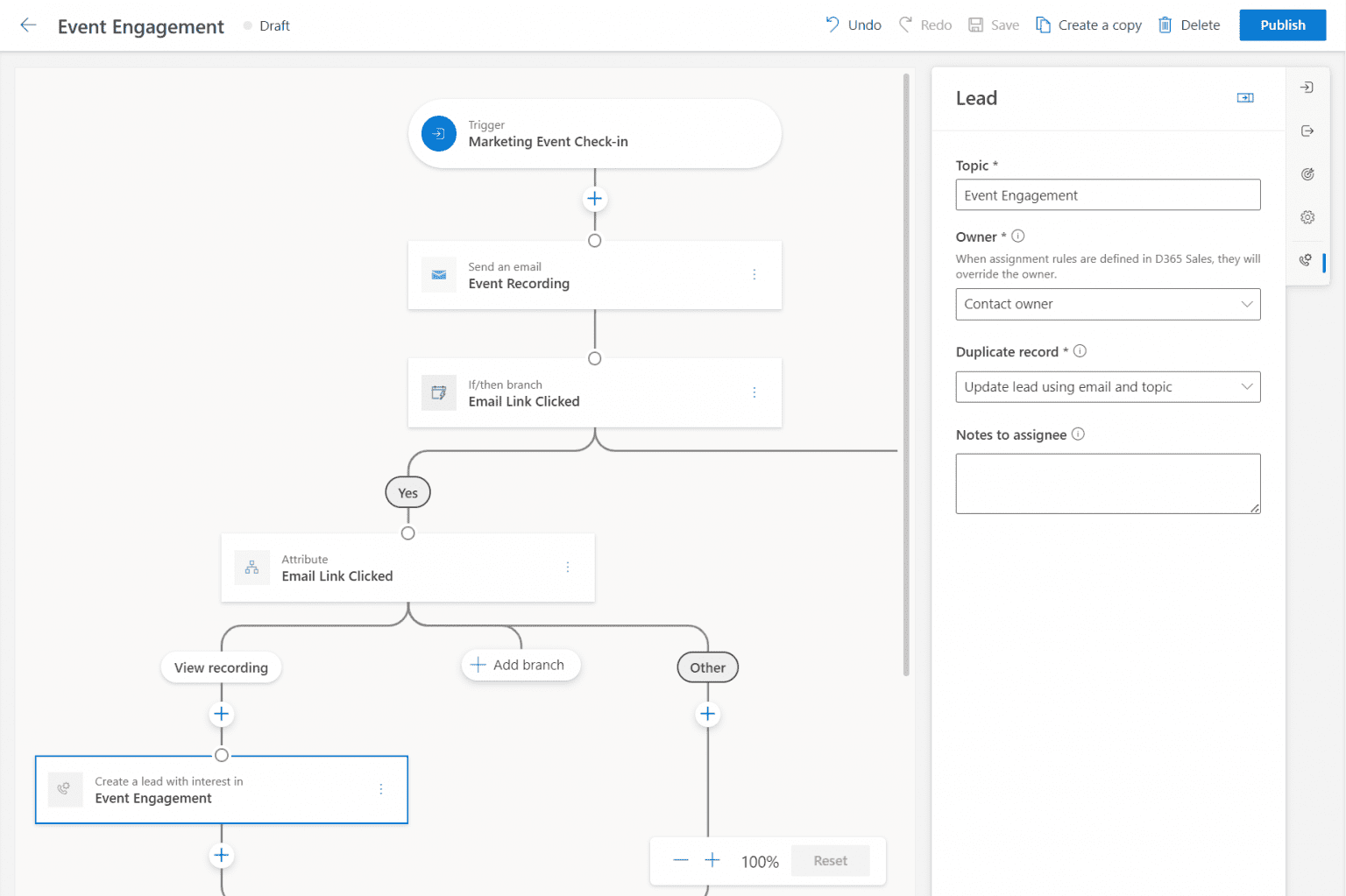1346x896 pixels.
Task: Switch to the Draft status label
Action: pyautogui.click(x=274, y=25)
